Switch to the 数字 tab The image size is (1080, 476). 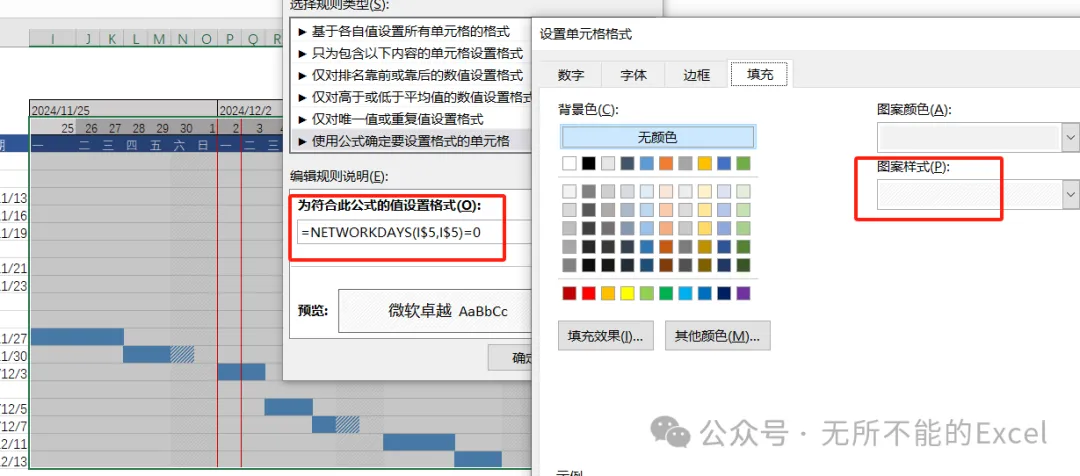[x=571, y=75]
